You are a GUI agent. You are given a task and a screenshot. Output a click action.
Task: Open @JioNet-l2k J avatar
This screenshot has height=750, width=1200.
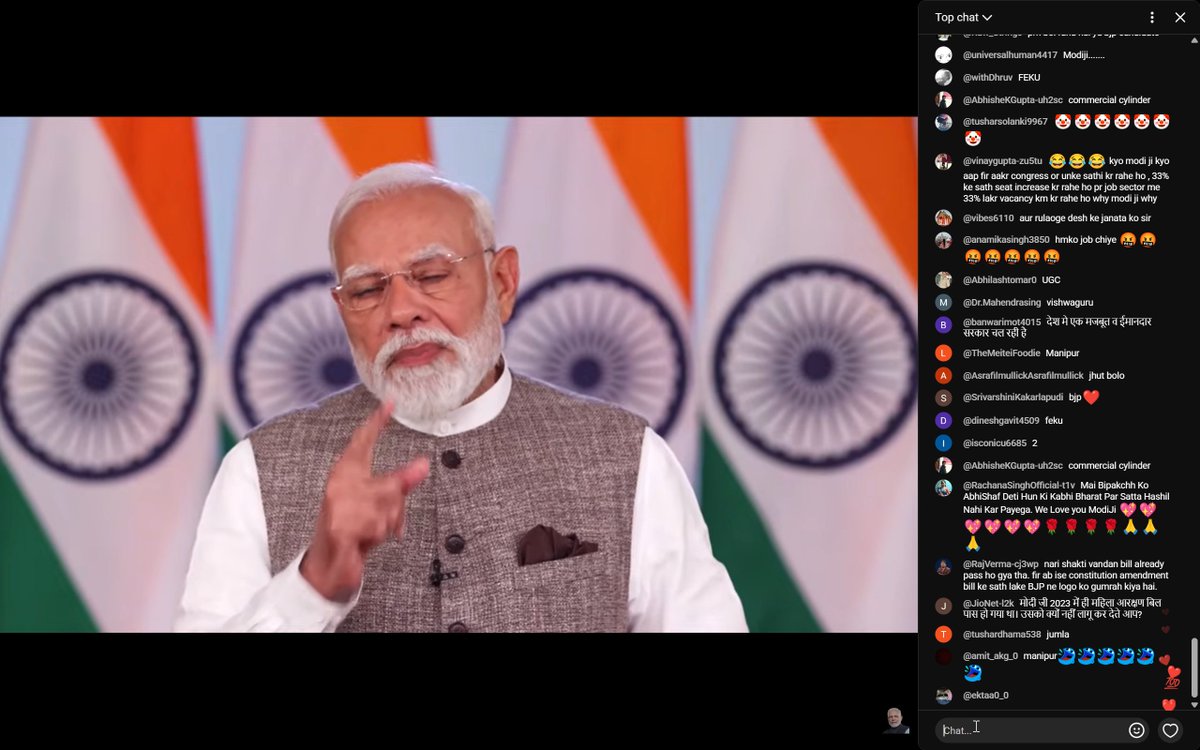pyautogui.click(x=943, y=606)
